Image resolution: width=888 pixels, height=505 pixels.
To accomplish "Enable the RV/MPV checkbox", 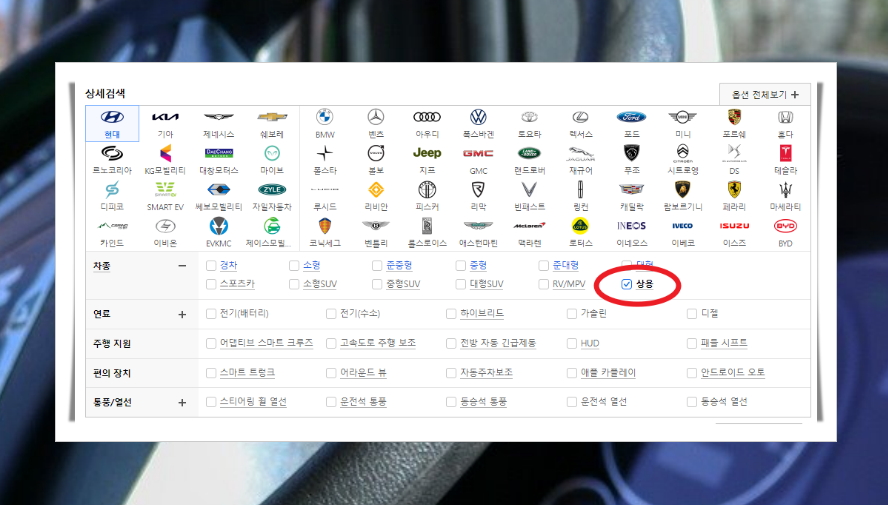I will click(x=544, y=284).
